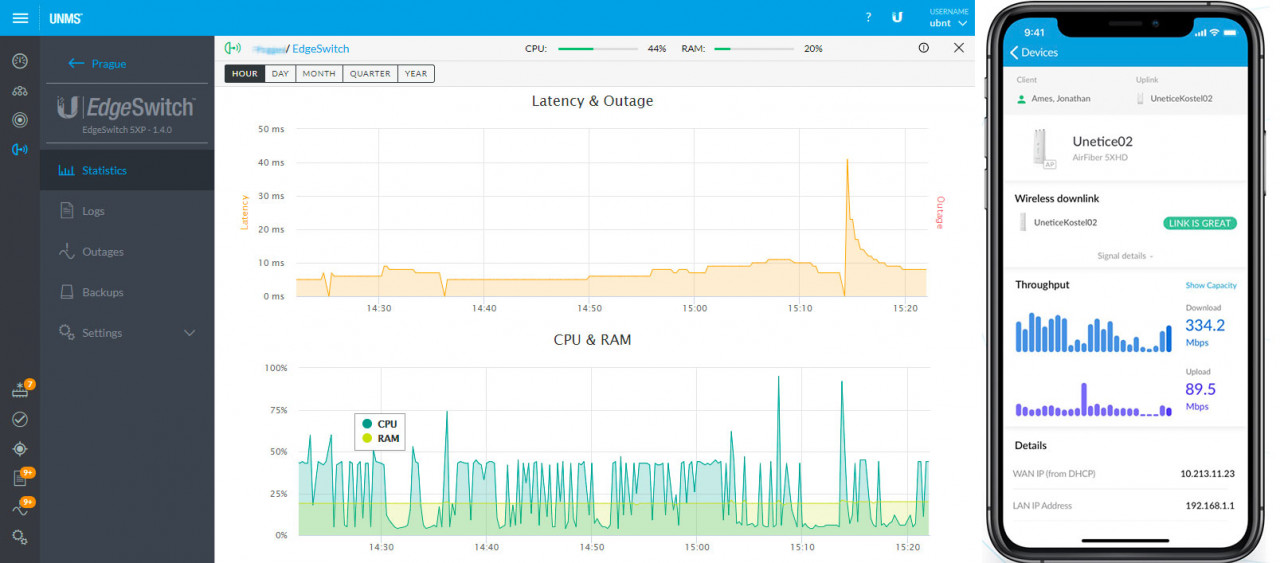The width and height of the screenshot is (1280, 563).
Task: Open the Statistics section
Action: pyautogui.click(x=128, y=171)
